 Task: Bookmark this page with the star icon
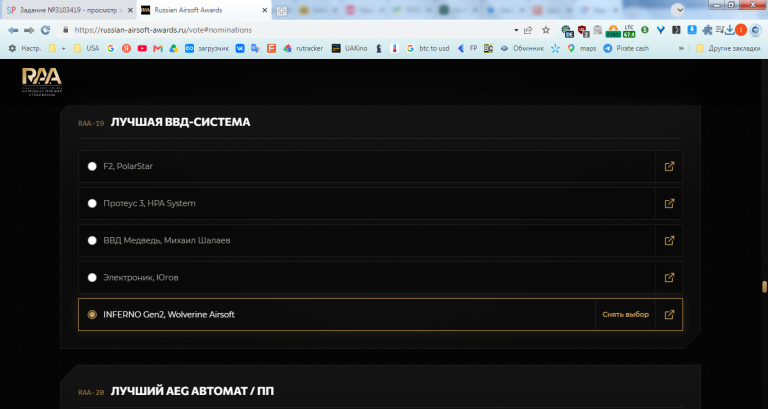point(546,30)
